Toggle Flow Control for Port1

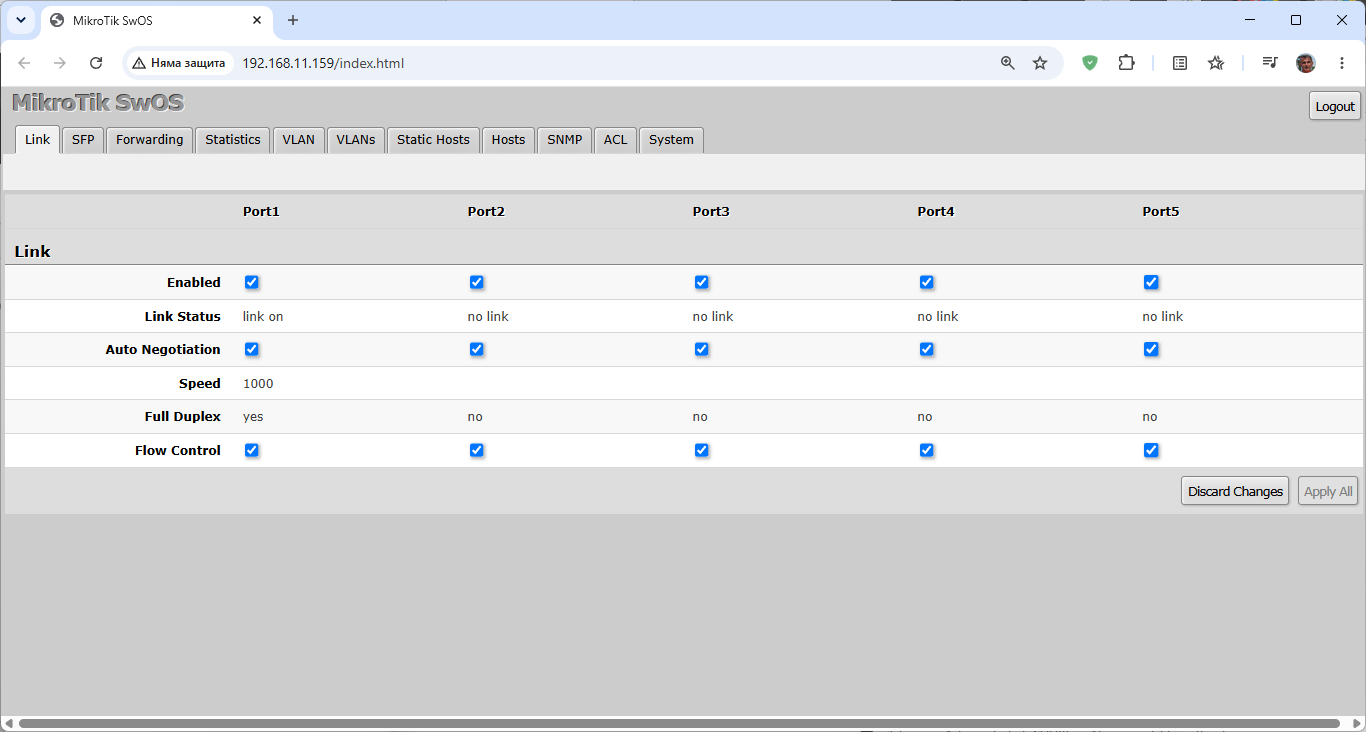pyautogui.click(x=252, y=450)
